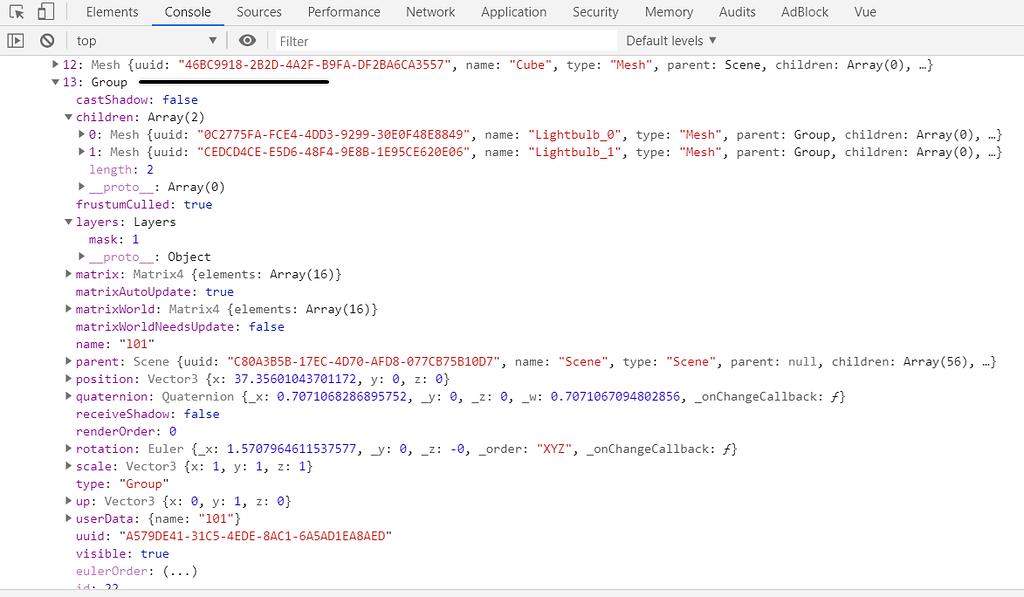Viewport: 1024px width, 597px height.
Task: Switch to the Elements tab
Action: (112, 12)
